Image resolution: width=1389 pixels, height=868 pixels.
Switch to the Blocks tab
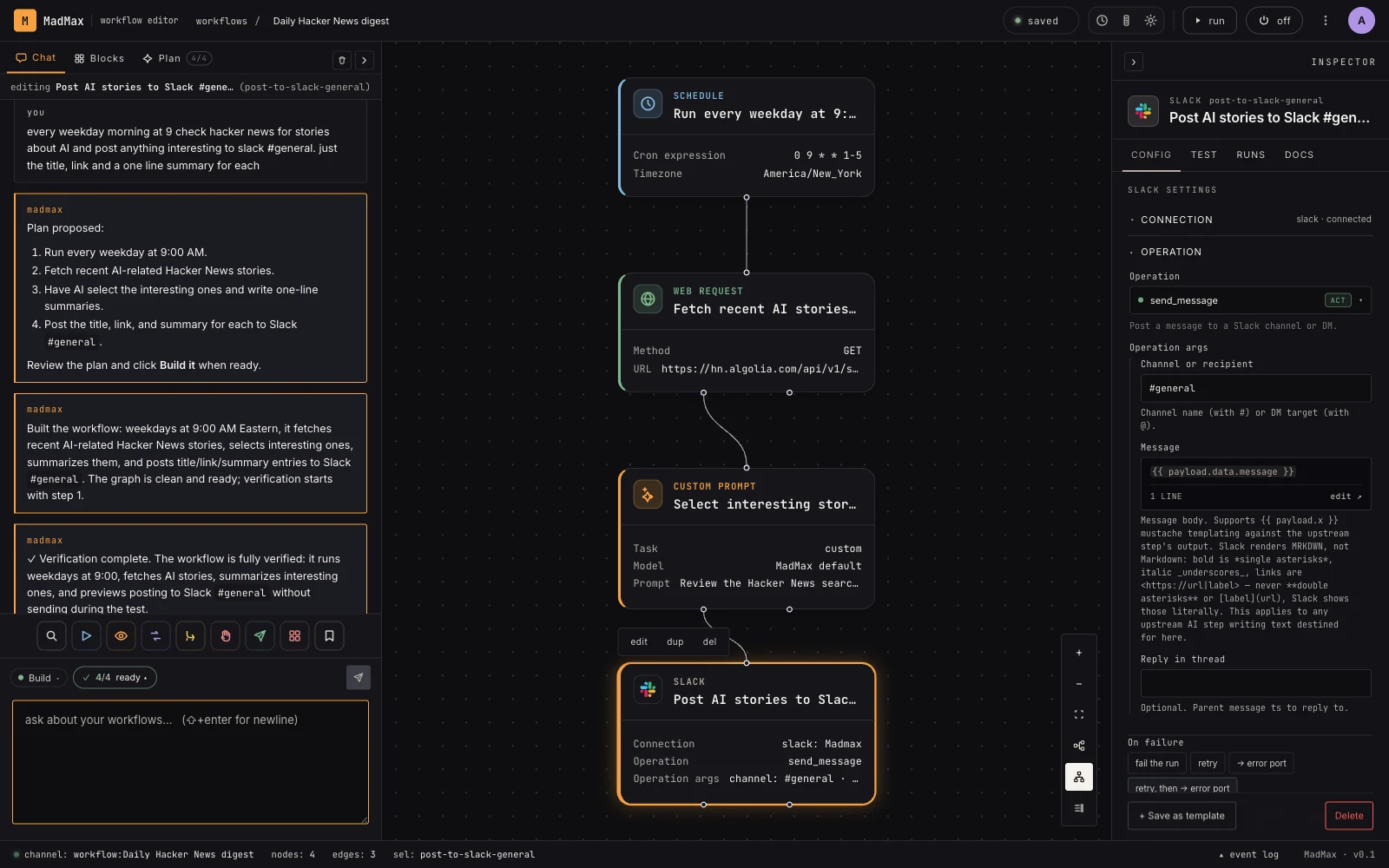coord(99,58)
